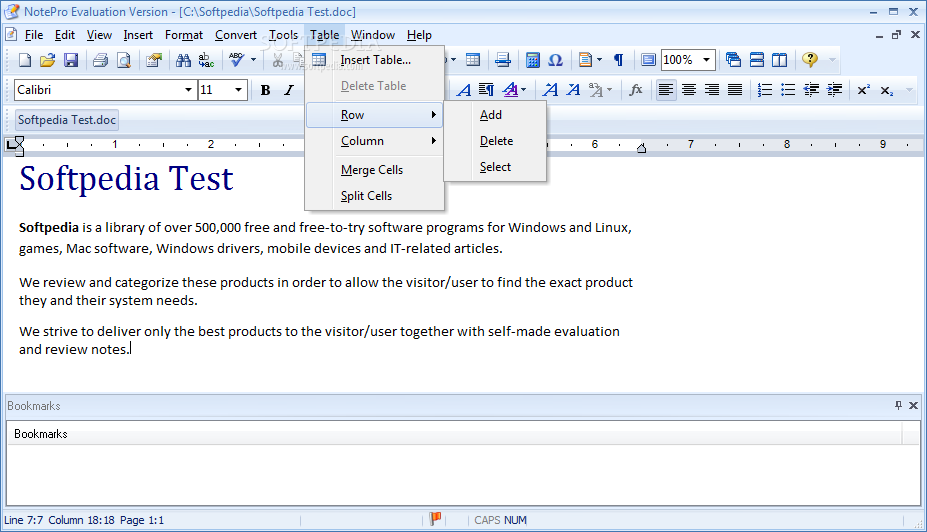The image size is (927, 532).
Task: Increase font size (A with up arrow)
Action: pyautogui.click(x=550, y=90)
